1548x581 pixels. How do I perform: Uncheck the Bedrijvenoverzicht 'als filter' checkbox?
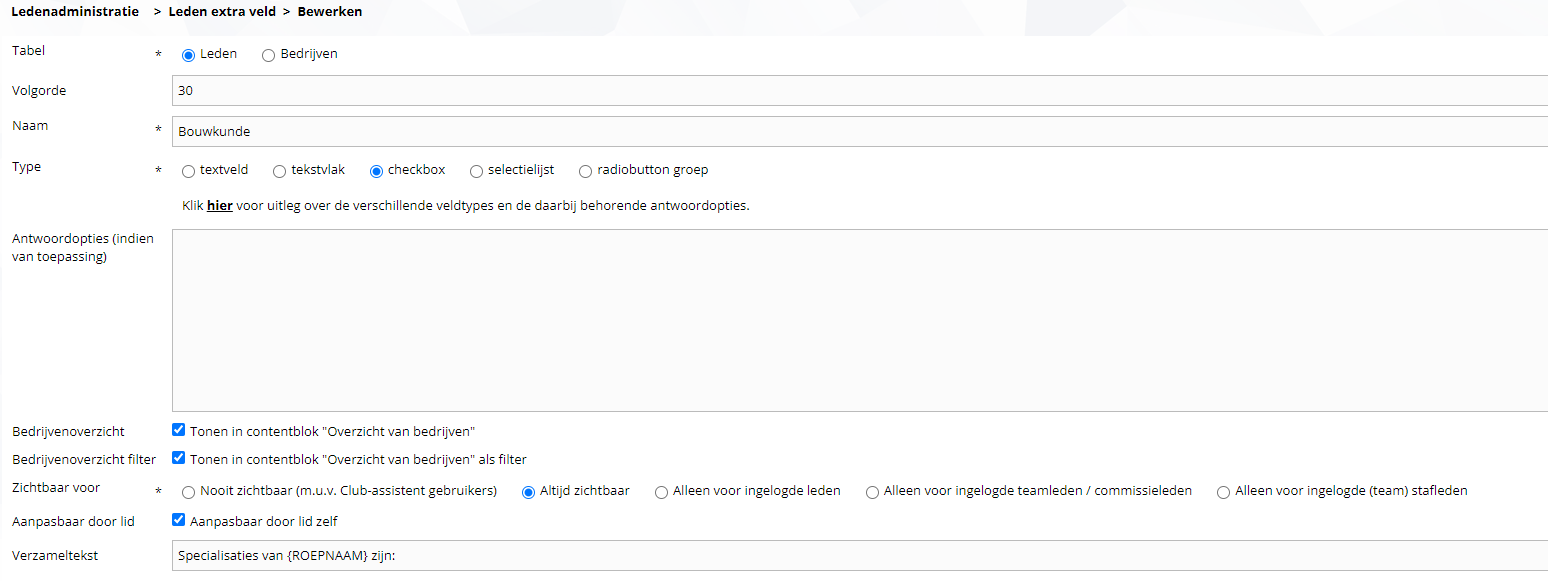[179, 458]
